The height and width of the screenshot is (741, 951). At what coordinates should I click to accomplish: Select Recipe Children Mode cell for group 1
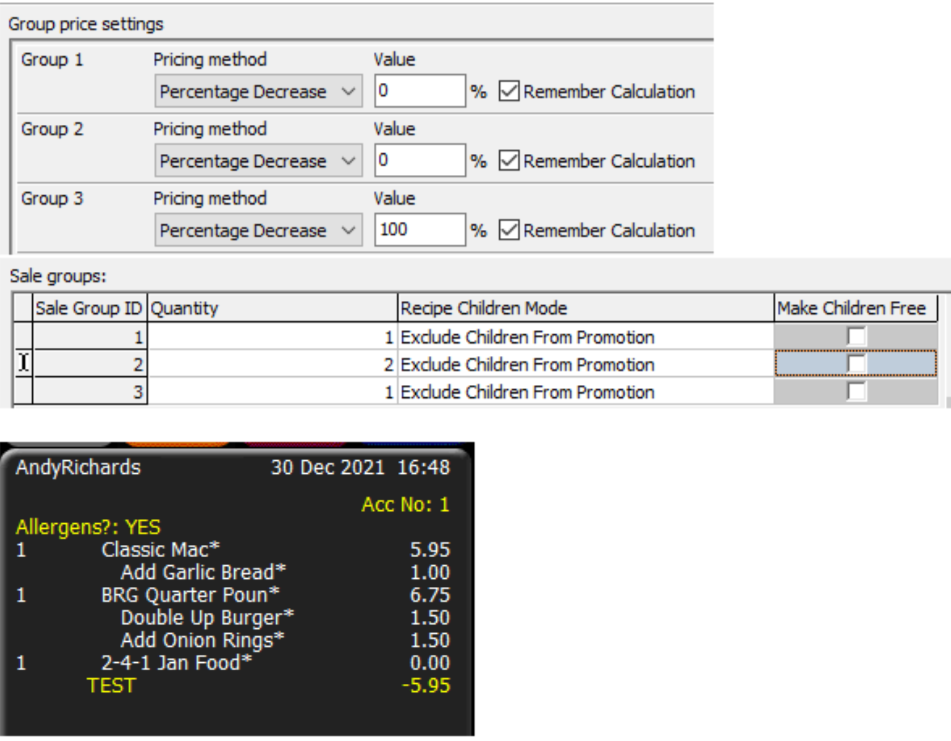point(585,337)
